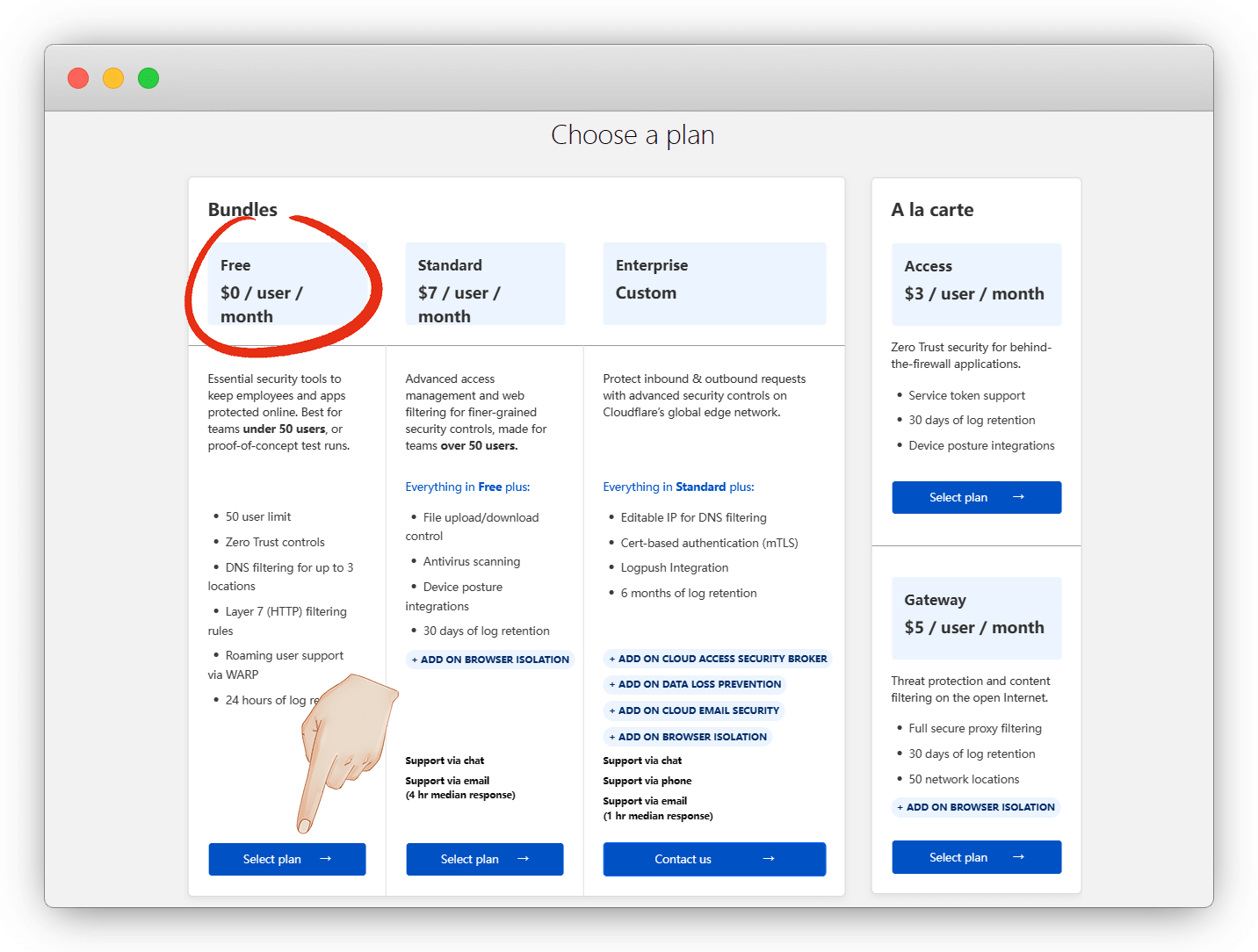Expand the Cloud Email Security add-on

[x=694, y=710]
